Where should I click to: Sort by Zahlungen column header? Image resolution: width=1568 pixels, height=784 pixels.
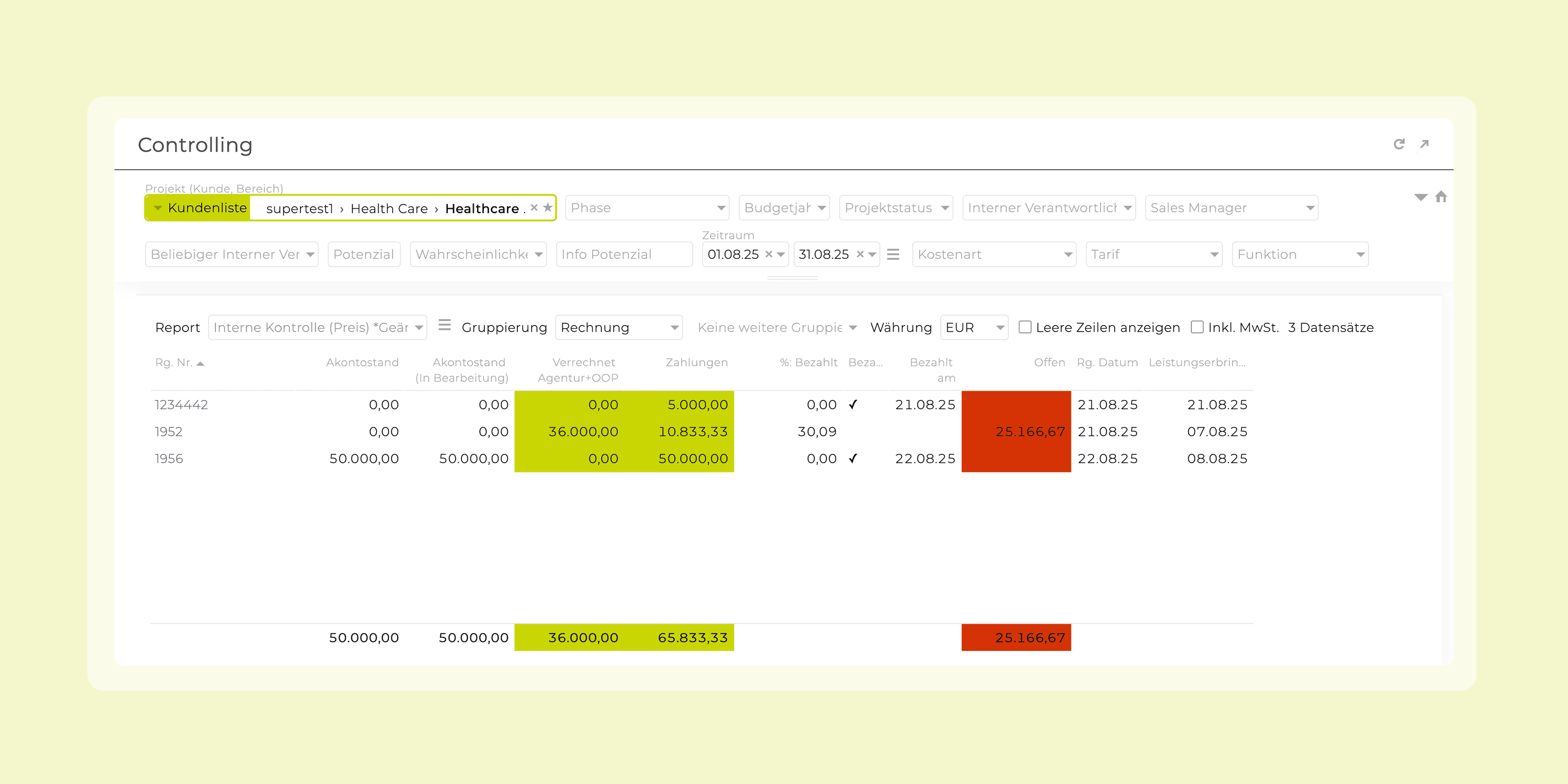696,363
